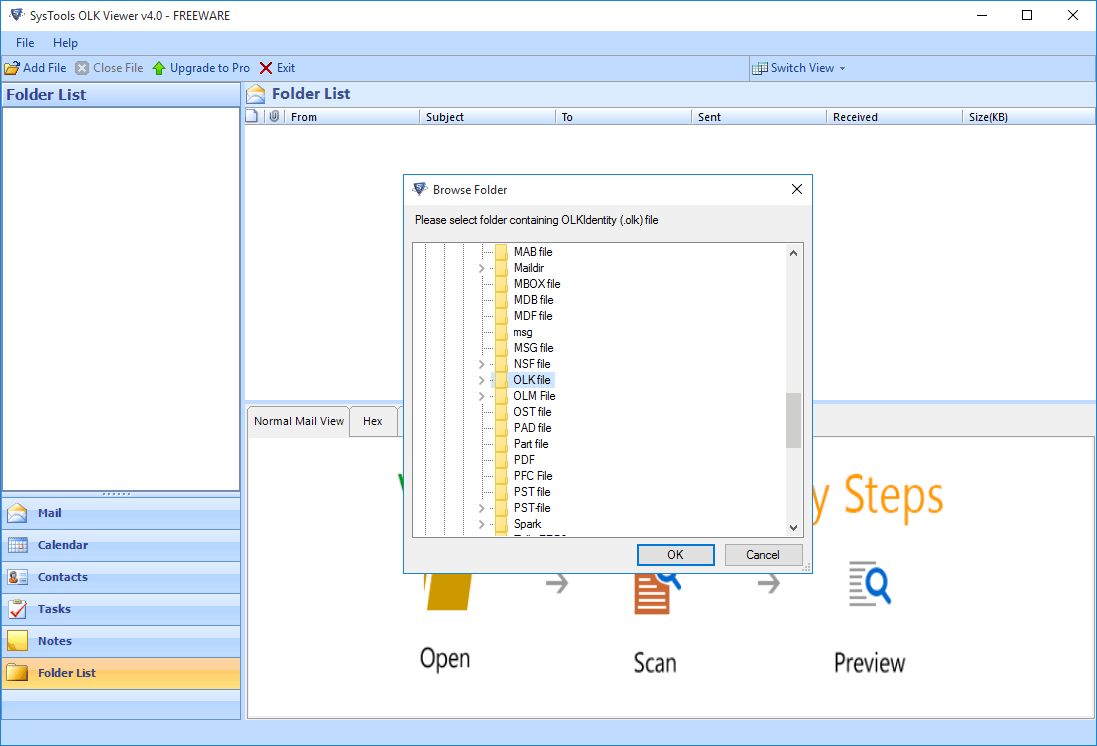Switch to the Hex tab
The width and height of the screenshot is (1097, 746).
coord(373,421)
